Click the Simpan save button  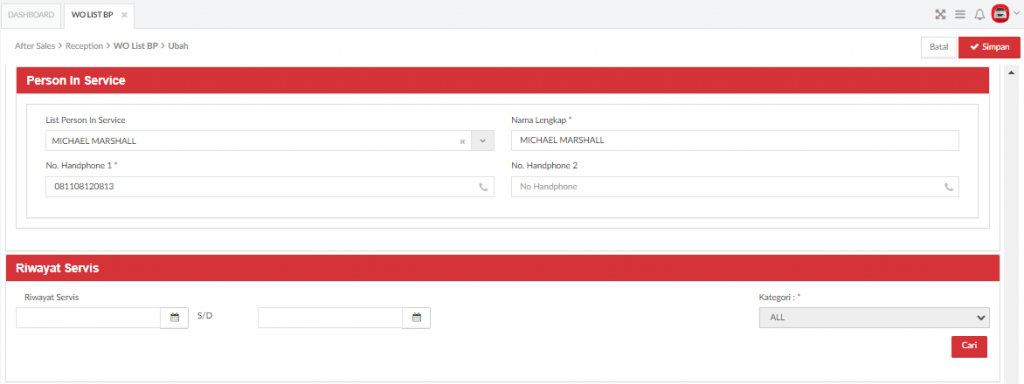[989, 48]
